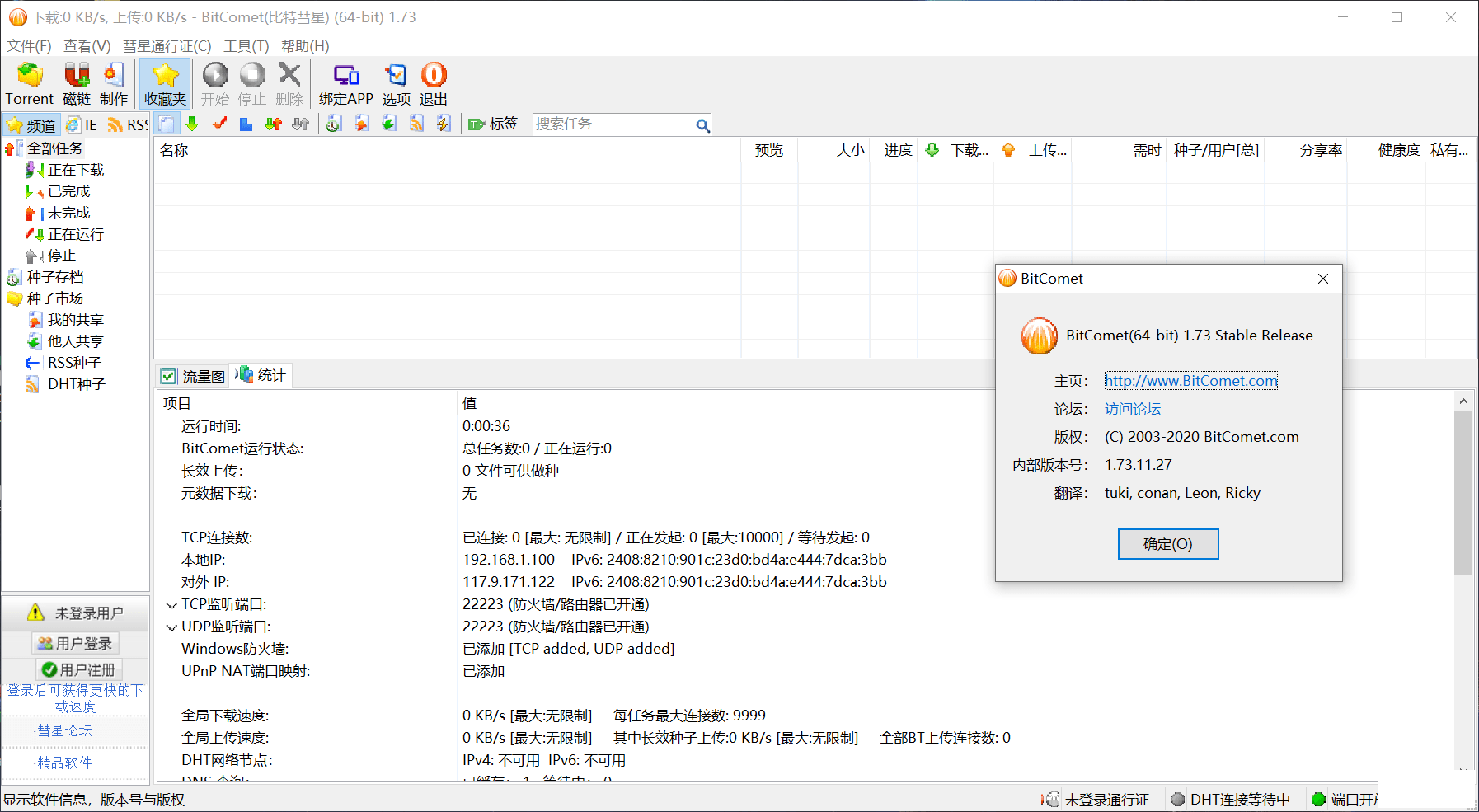Create a torrent with 制作 button
Screen dimensions: 1479x812
[114, 84]
